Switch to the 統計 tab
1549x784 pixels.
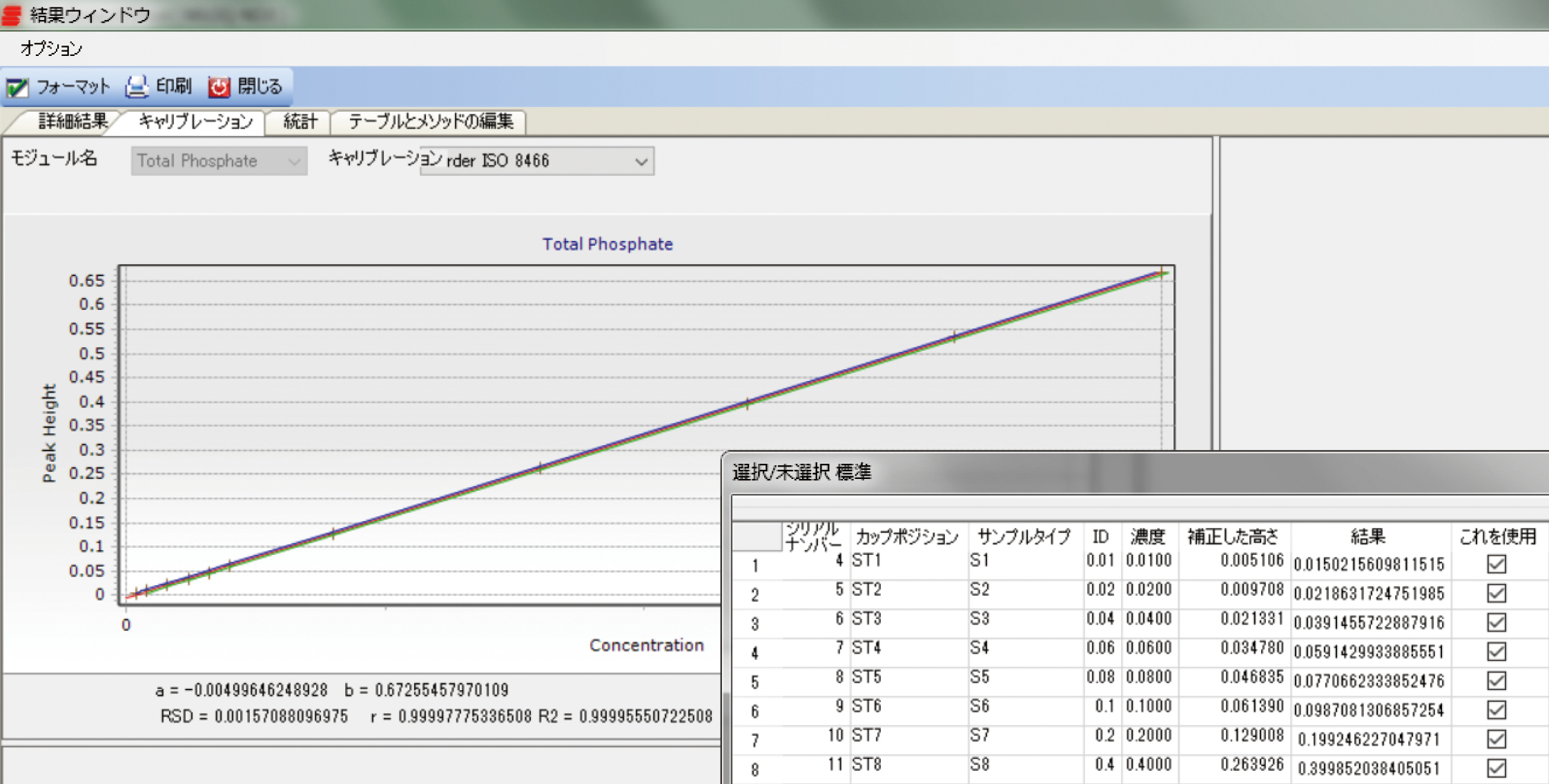[x=301, y=121]
